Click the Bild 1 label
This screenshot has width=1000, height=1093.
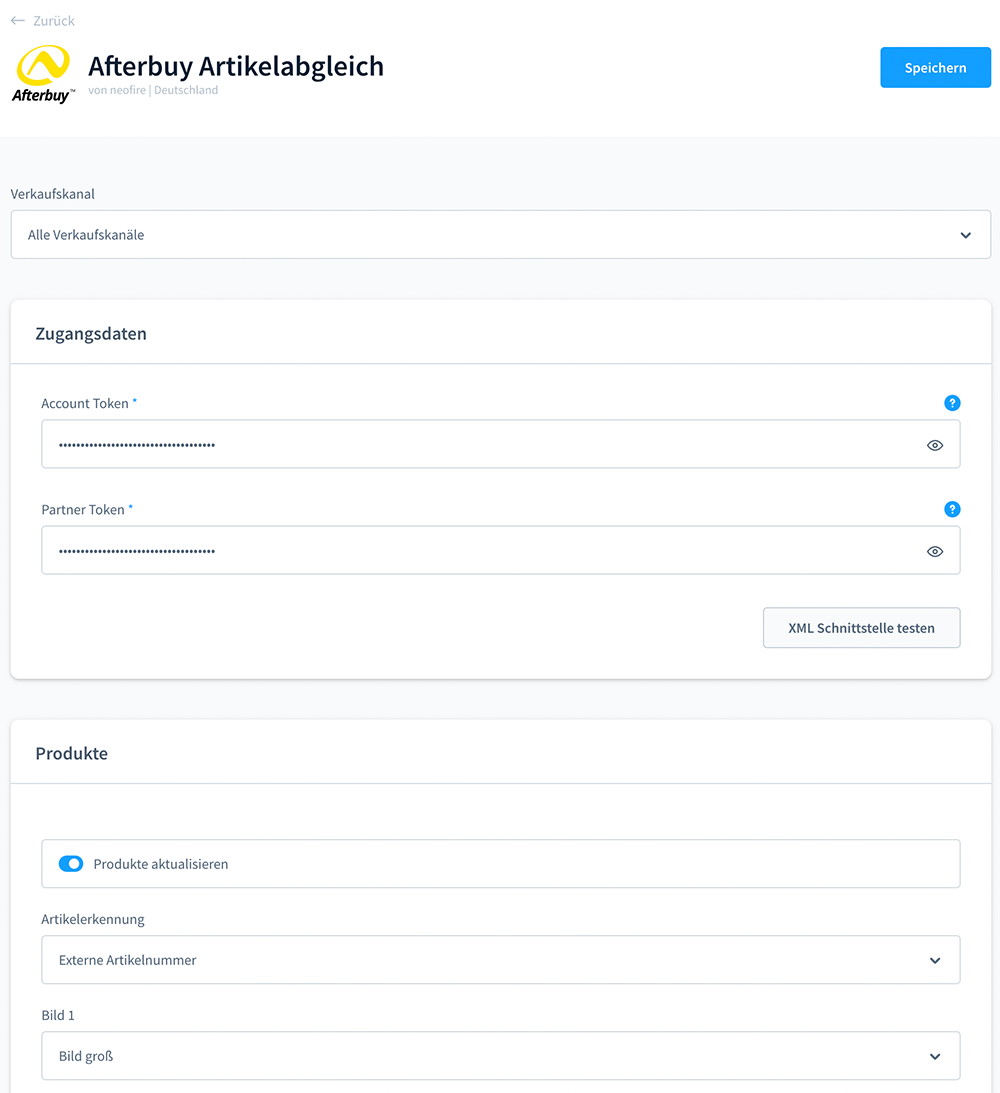click(x=58, y=1016)
